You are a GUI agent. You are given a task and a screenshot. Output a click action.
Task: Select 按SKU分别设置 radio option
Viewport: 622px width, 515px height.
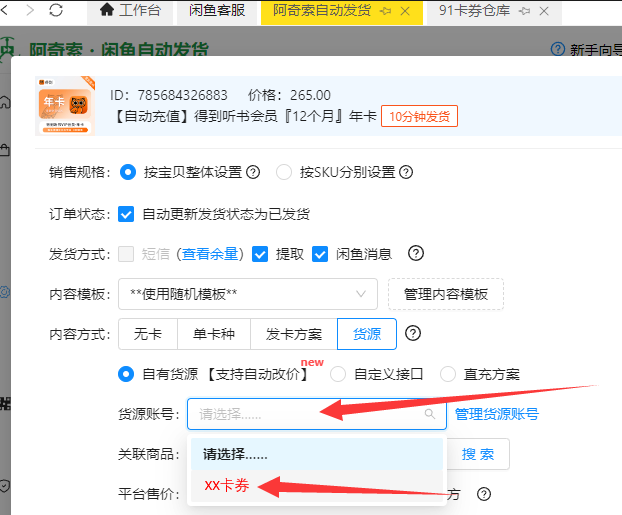tap(284, 172)
